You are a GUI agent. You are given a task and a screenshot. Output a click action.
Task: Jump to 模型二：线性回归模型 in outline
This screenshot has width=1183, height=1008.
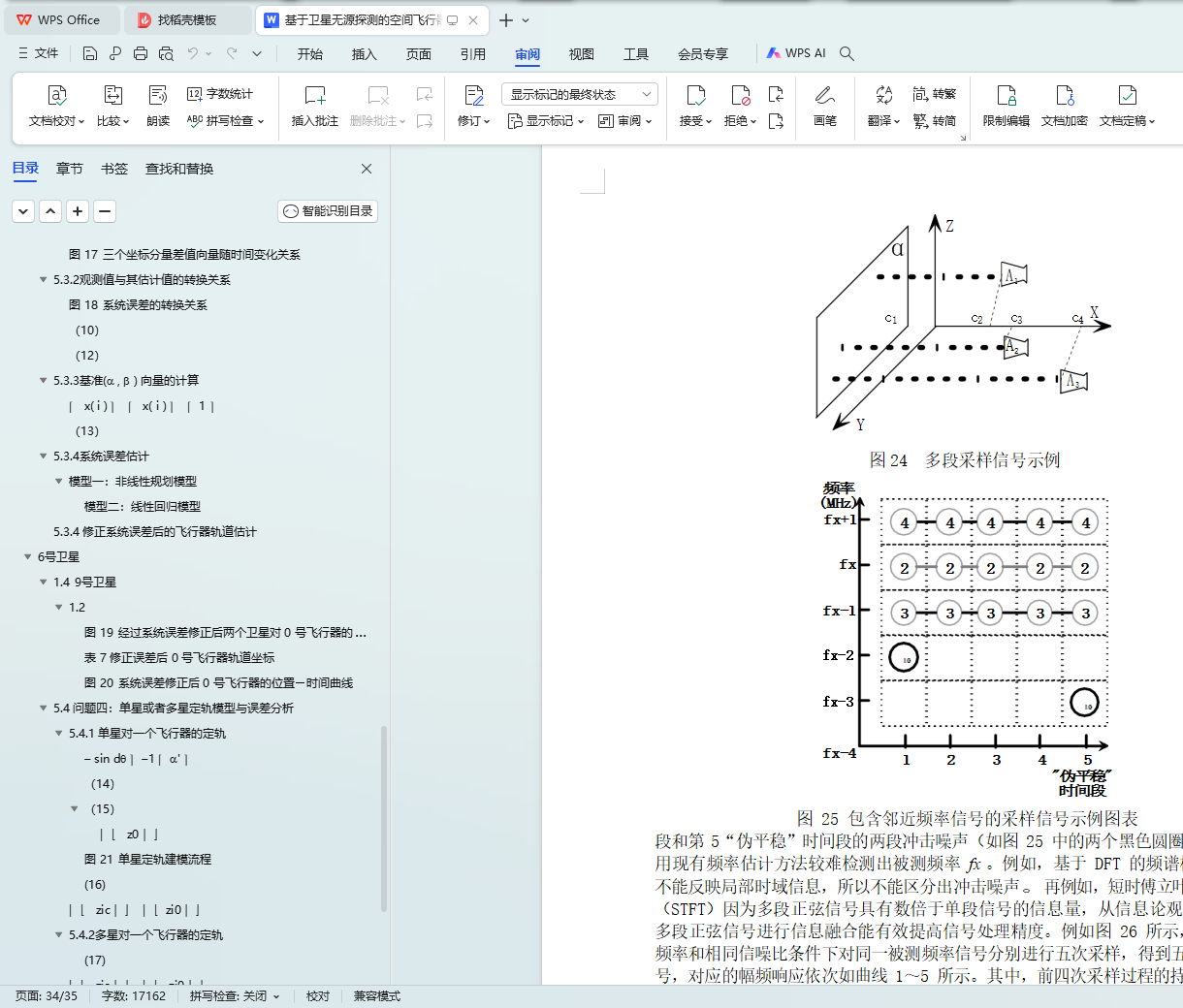143,507
